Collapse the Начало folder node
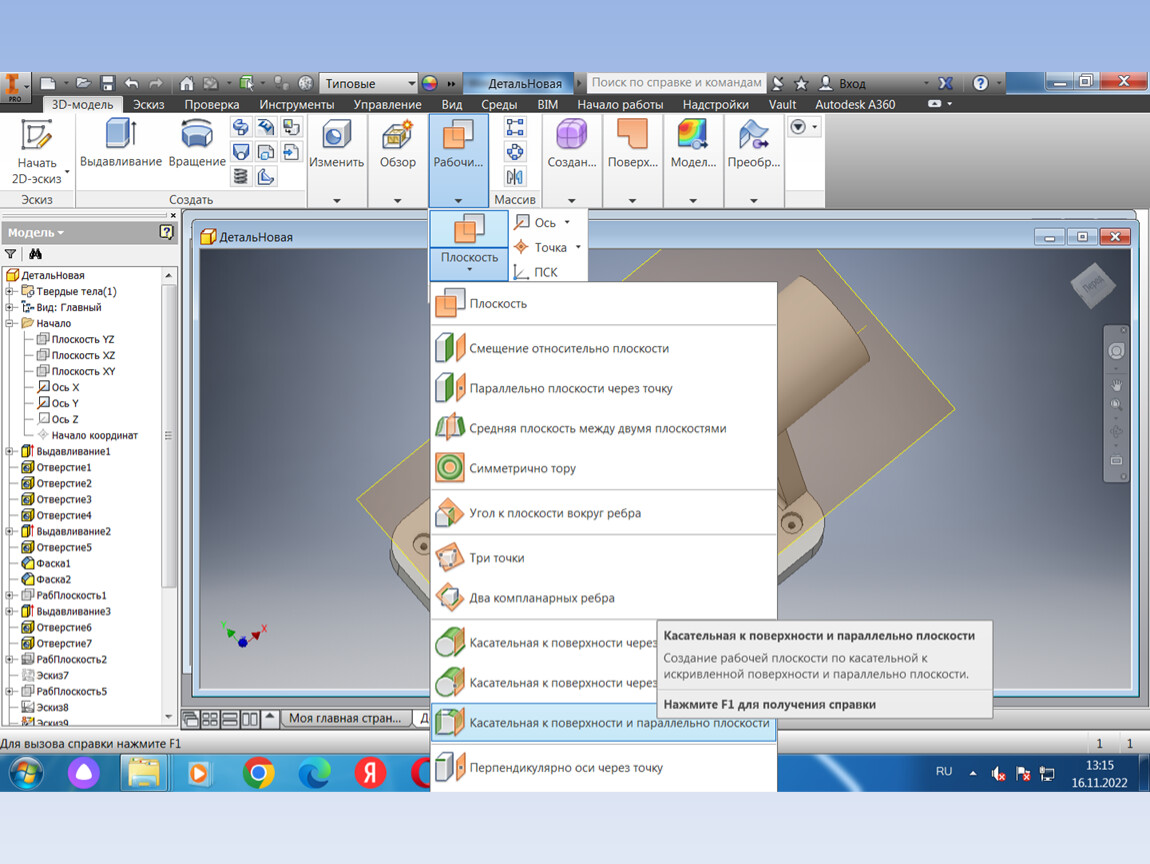This screenshot has height=864, width=1150. click(x=10, y=323)
